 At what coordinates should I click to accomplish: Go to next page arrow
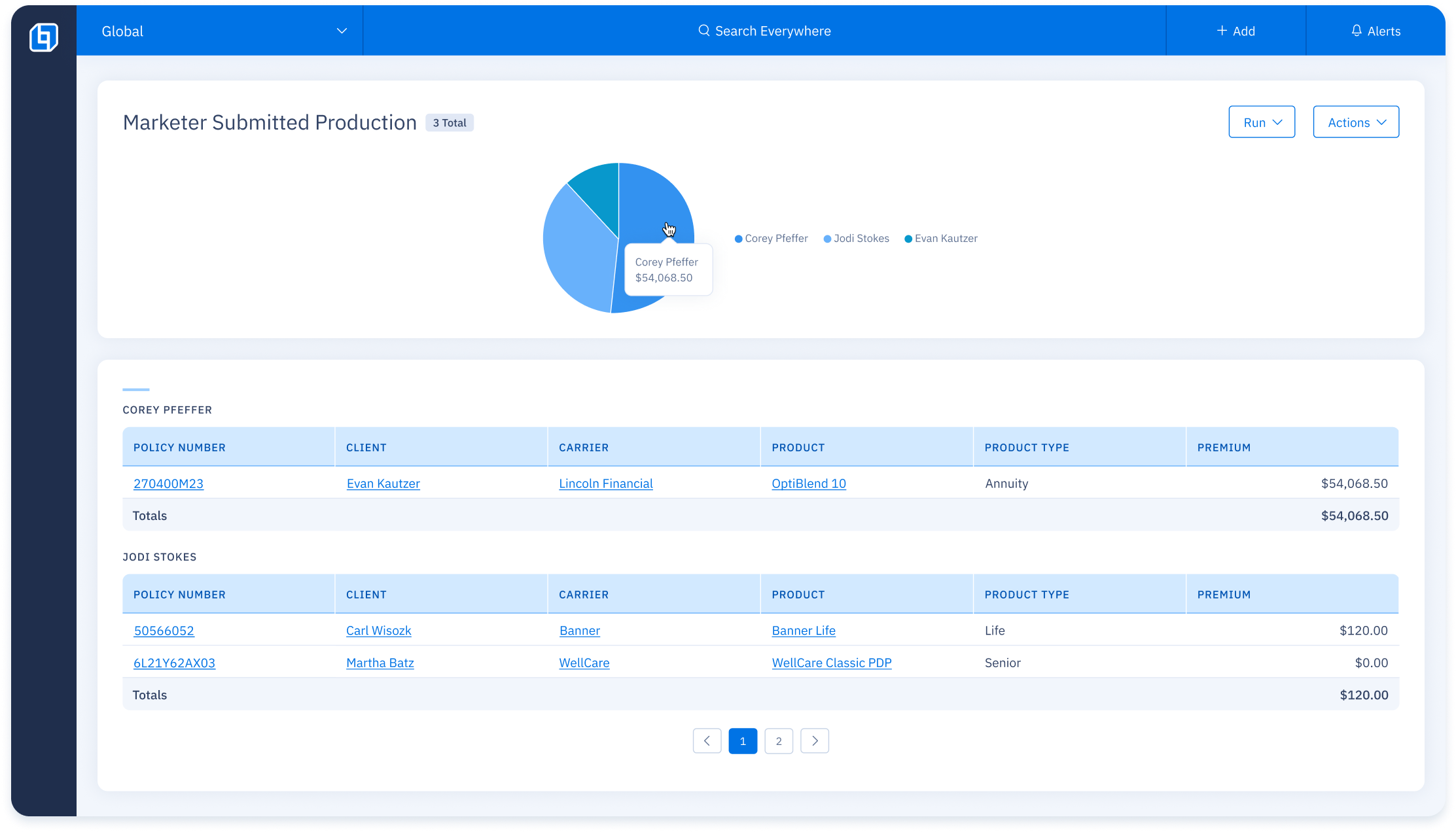[815, 741]
